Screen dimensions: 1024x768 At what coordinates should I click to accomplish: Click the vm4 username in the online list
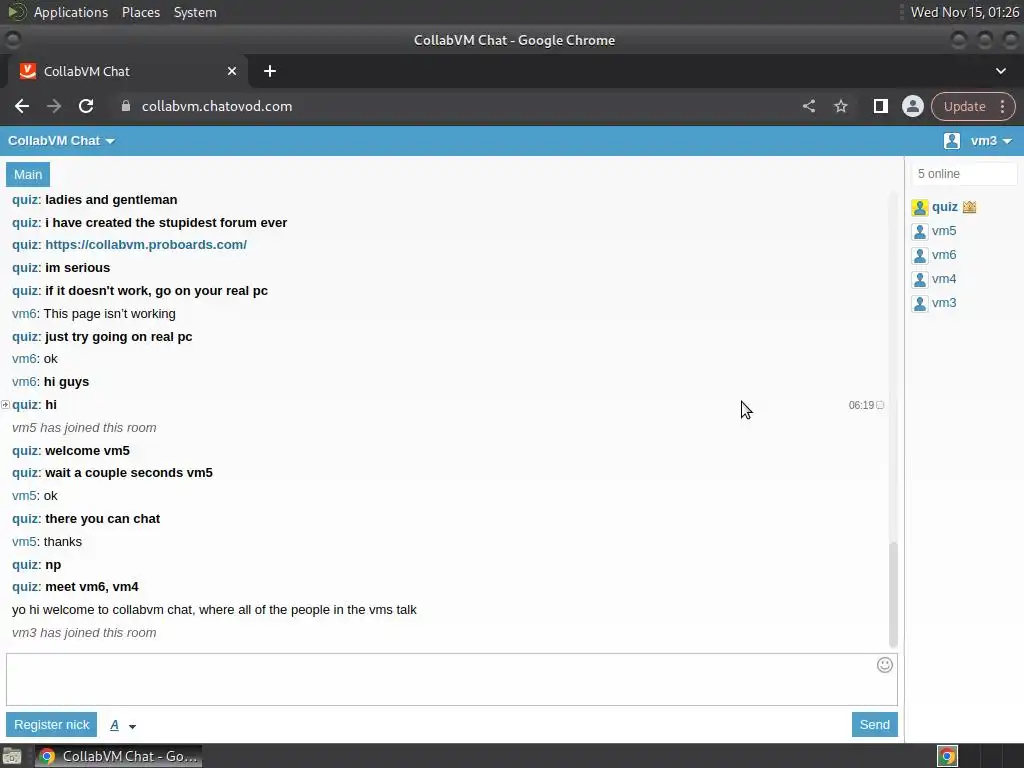[944, 279]
